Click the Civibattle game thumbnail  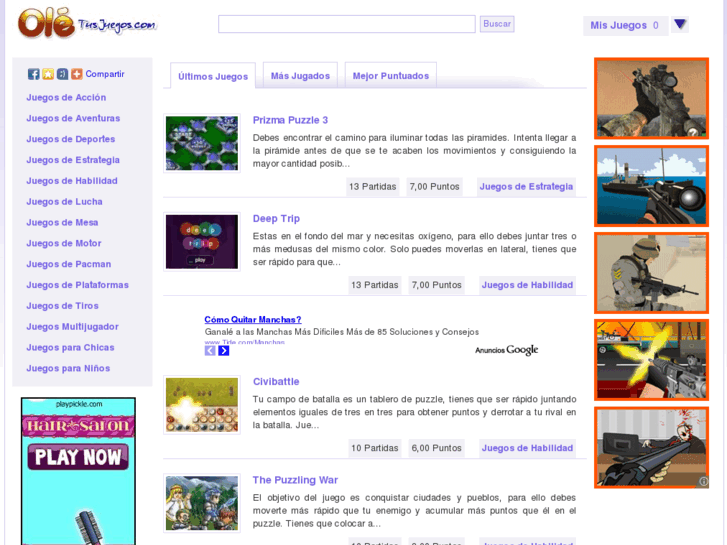pyautogui.click(x=202, y=405)
